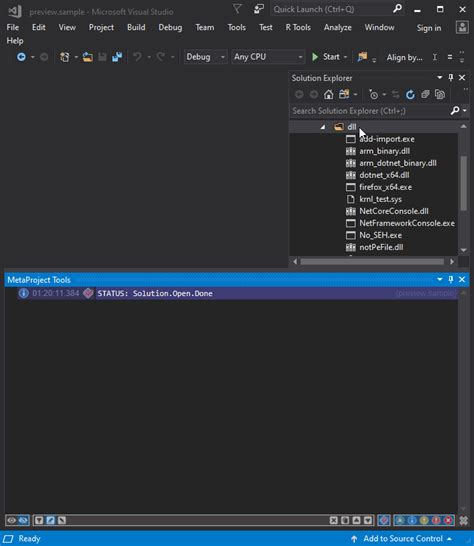Pin the Solution Explorer panel
Viewport: 474px width, 546px height.
[x=451, y=78]
